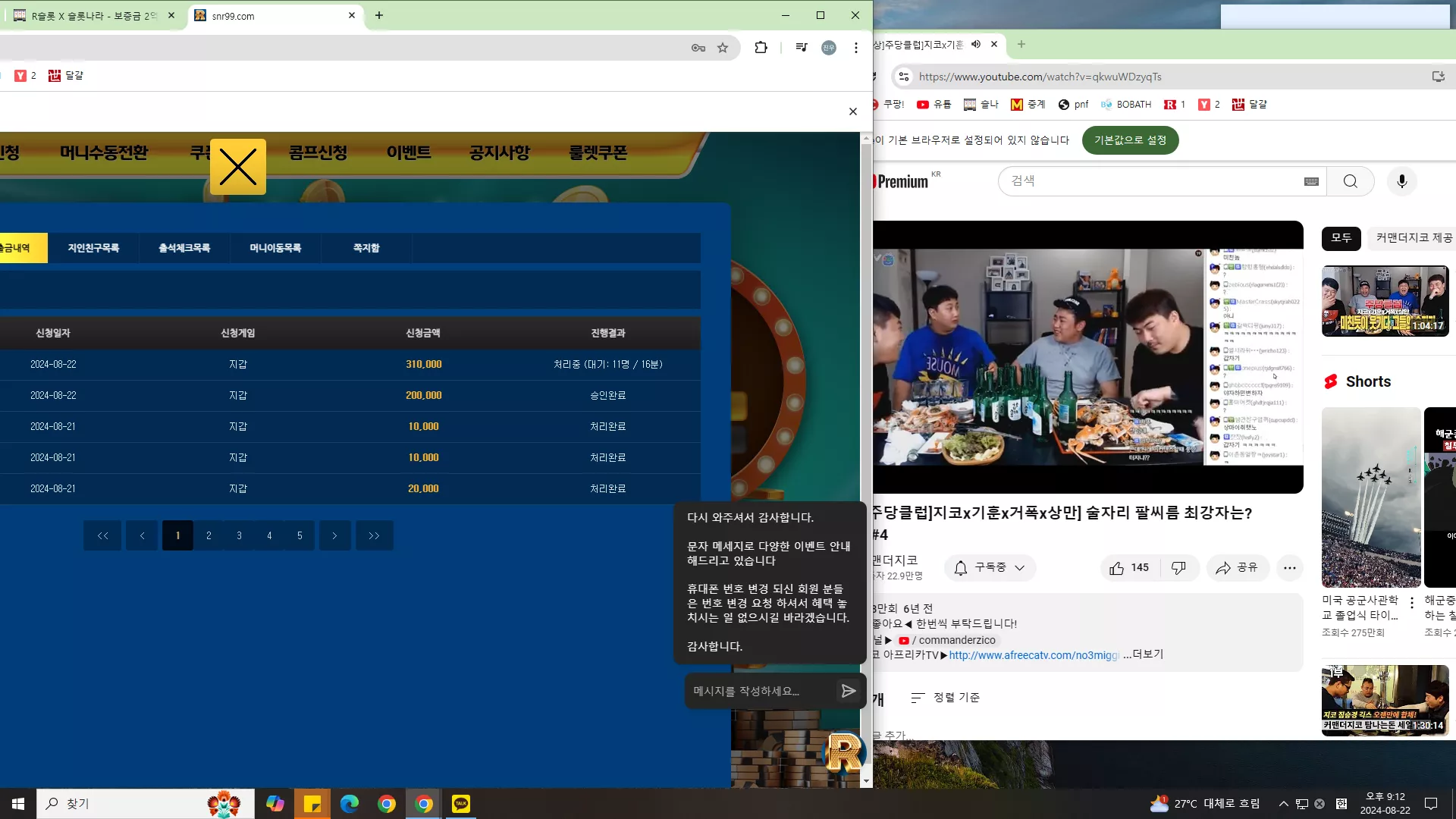The height and width of the screenshot is (819, 1456).
Task: Click 기본값으로 설정 default browser button
Action: 1130,140
